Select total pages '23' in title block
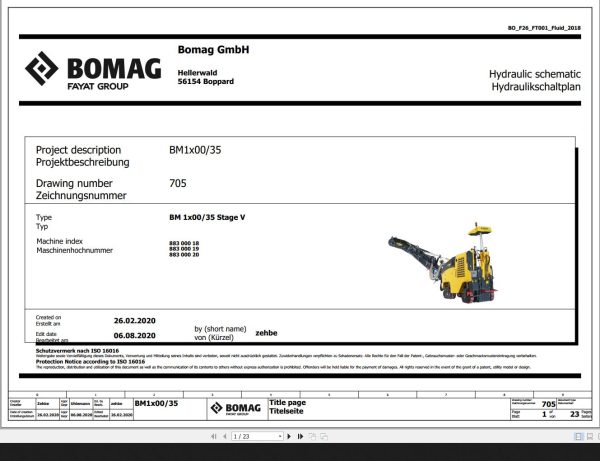The image size is (600, 461). coord(574,414)
